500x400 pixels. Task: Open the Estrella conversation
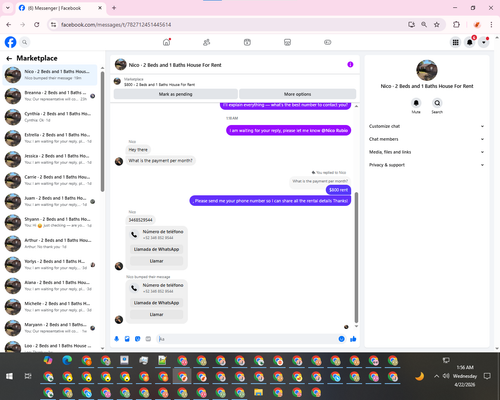(50, 138)
